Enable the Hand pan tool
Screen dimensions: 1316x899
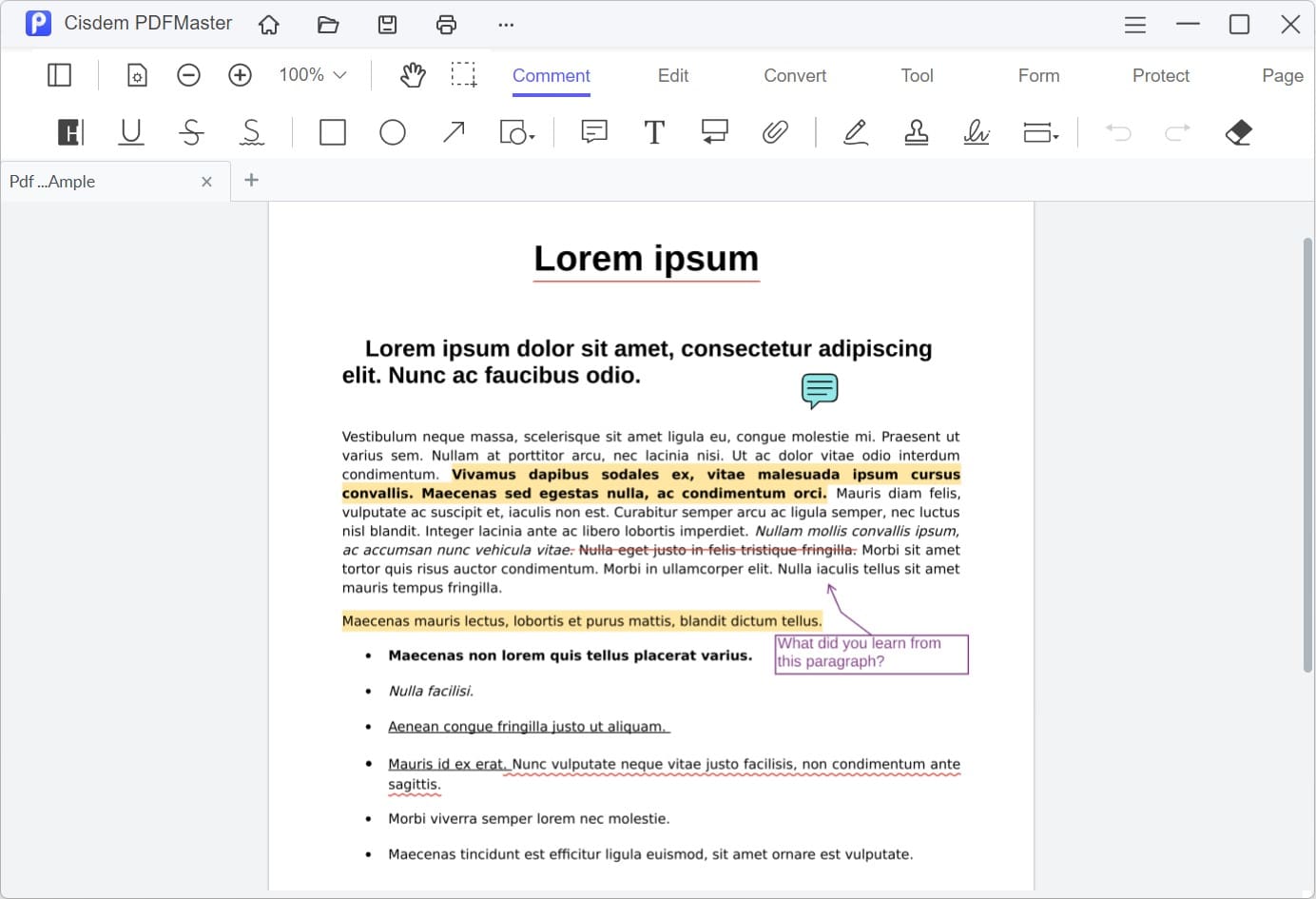point(412,74)
